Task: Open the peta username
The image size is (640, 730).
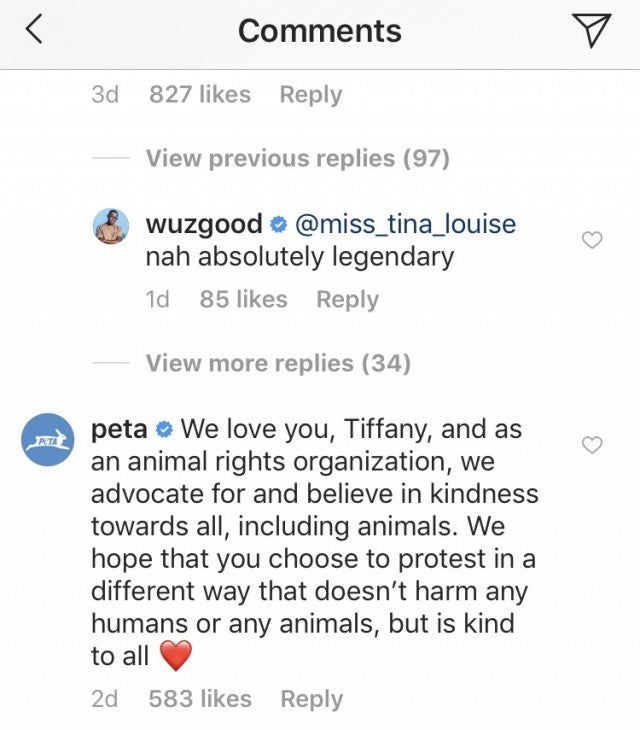Action: click(x=119, y=430)
